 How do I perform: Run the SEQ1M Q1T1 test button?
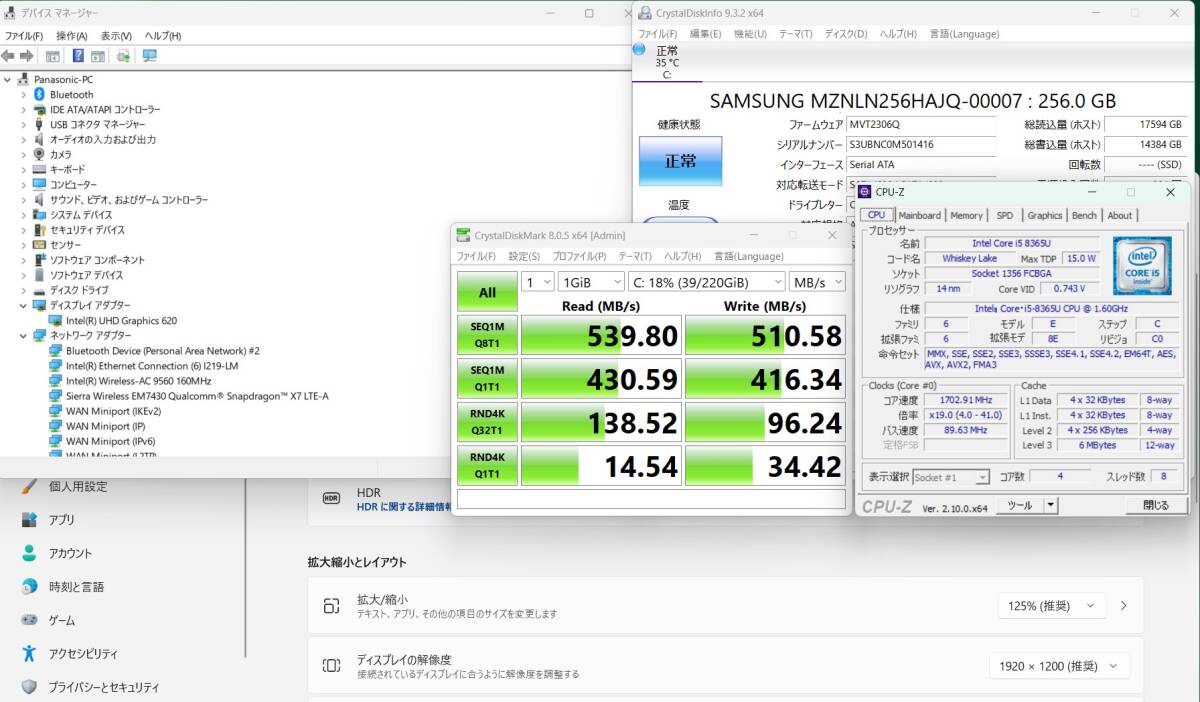point(487,378)
